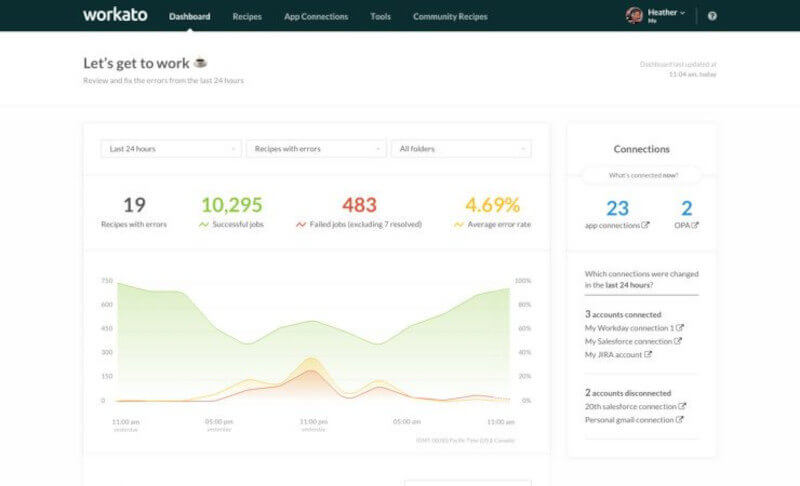Click the Workato logo

(x=115, y=15)
